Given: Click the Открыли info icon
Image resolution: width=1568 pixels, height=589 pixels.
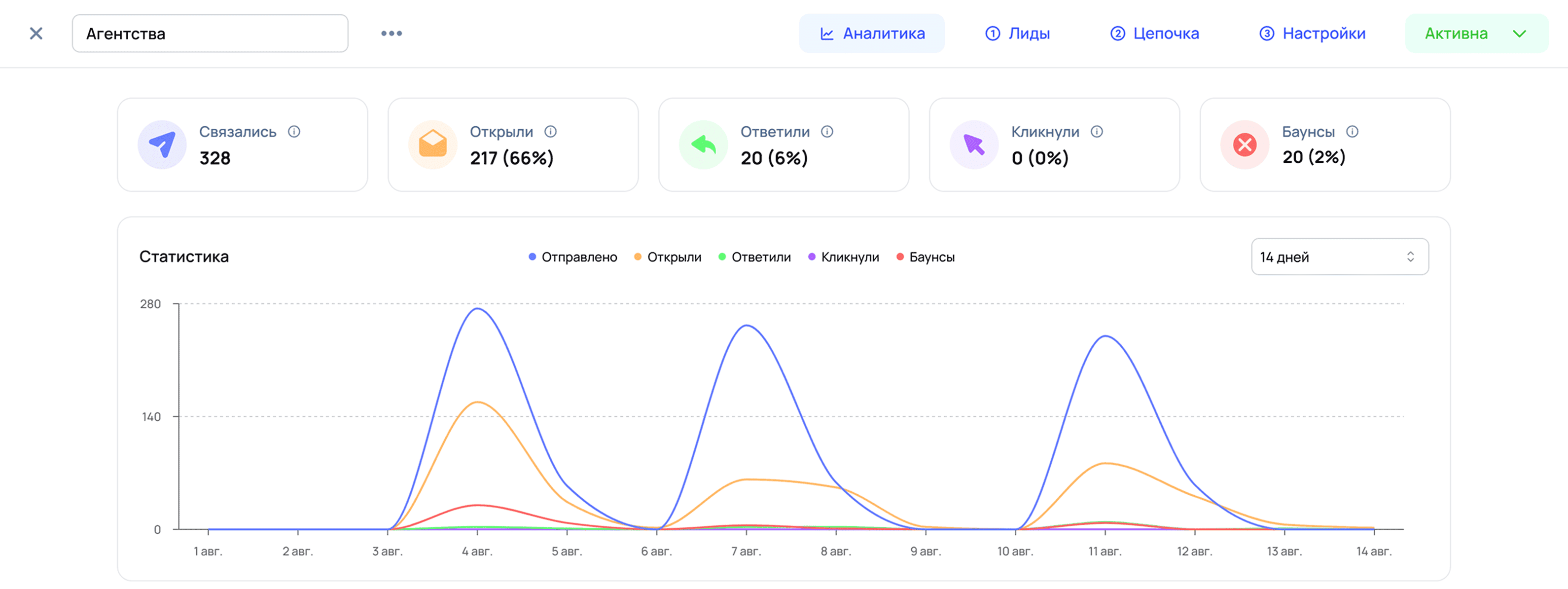Looking at the screenshot, I should click(550, 132).
